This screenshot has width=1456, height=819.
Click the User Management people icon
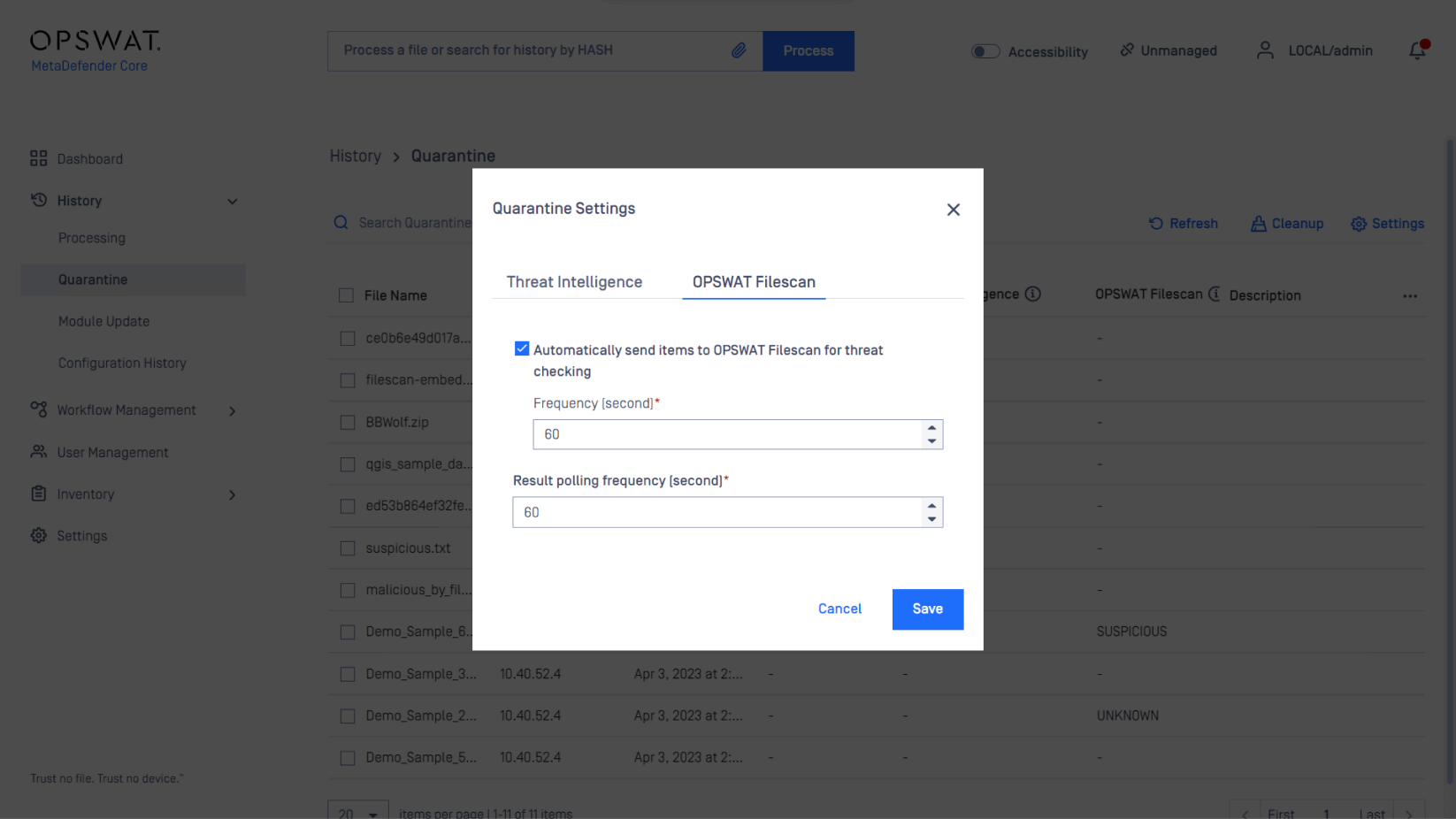(x=38, y=452)
